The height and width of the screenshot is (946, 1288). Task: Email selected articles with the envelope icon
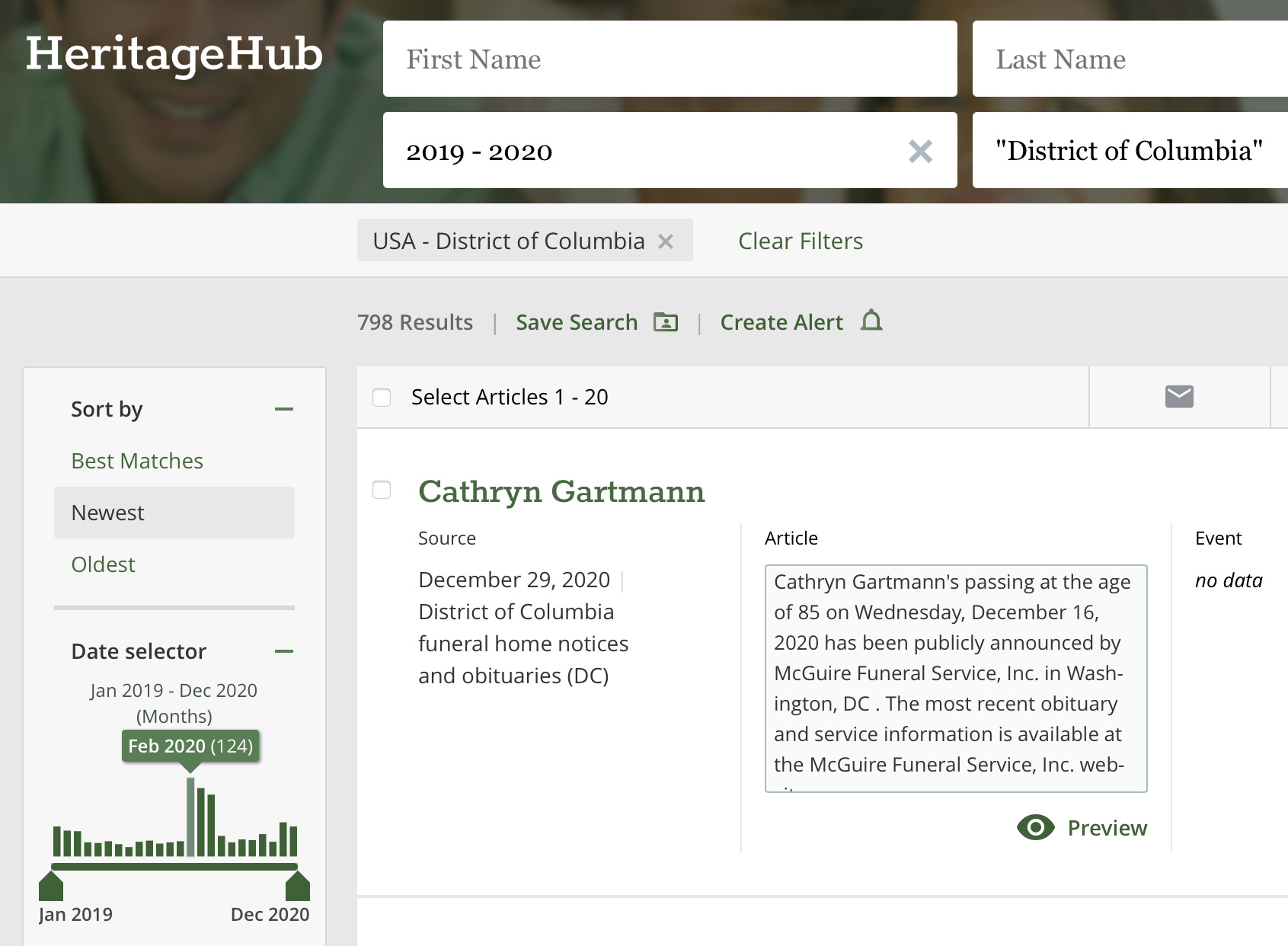pyautogui.click(x=1179, y=397)
